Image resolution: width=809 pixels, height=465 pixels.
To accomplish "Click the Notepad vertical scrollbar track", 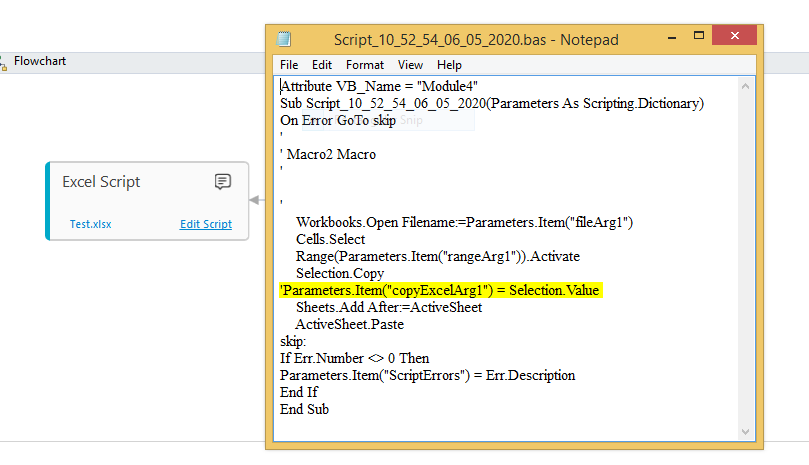I will (745, 250).
